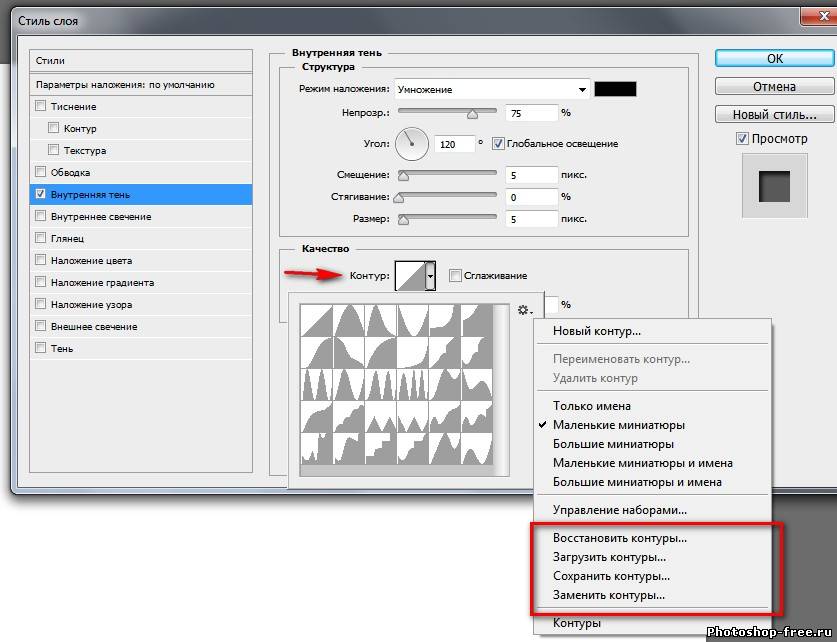The width and height of the screenshot is (837, 642).
Task: Click the angle dial for the shadow
Action: [x=411, y=143]
